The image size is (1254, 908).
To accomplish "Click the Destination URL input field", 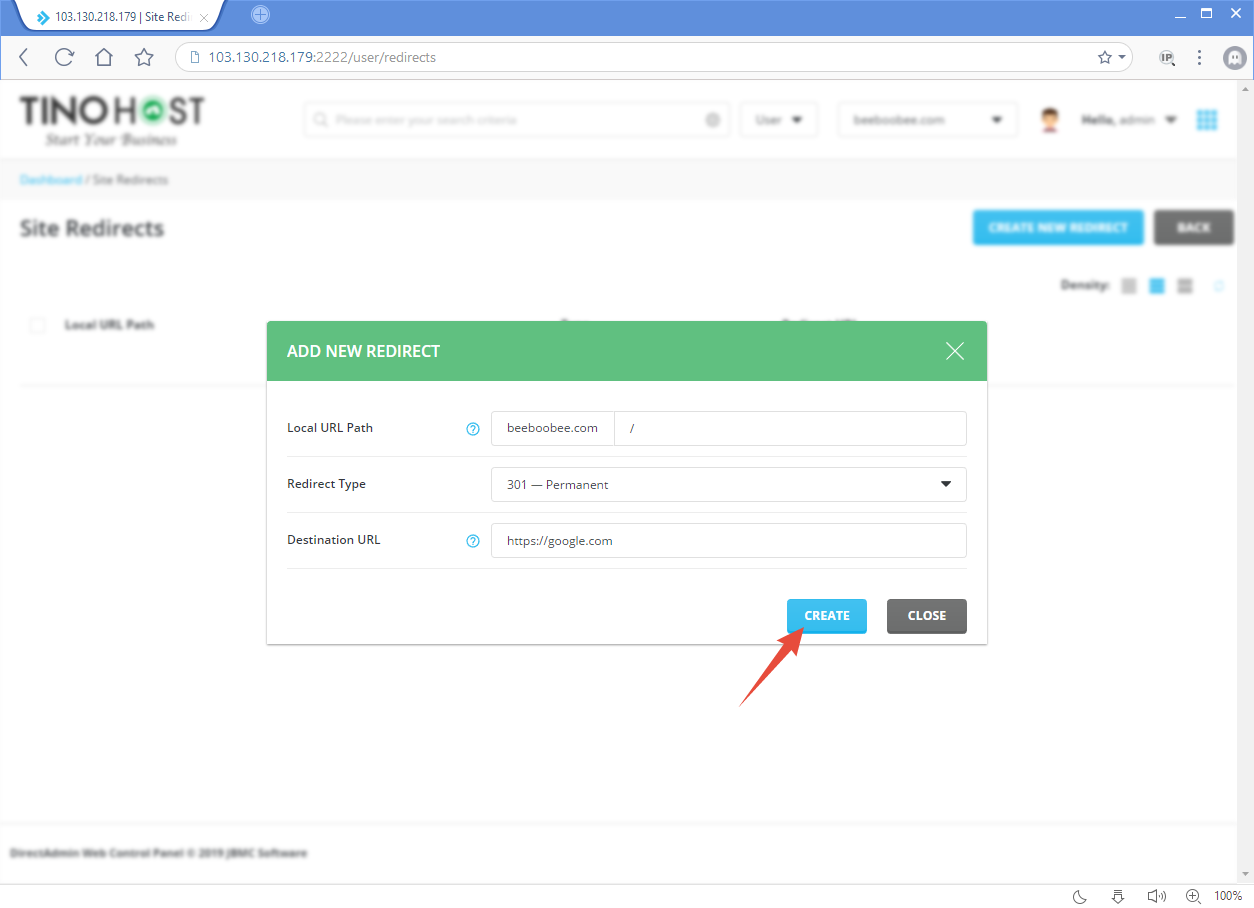I will click(x=728, y=540).
